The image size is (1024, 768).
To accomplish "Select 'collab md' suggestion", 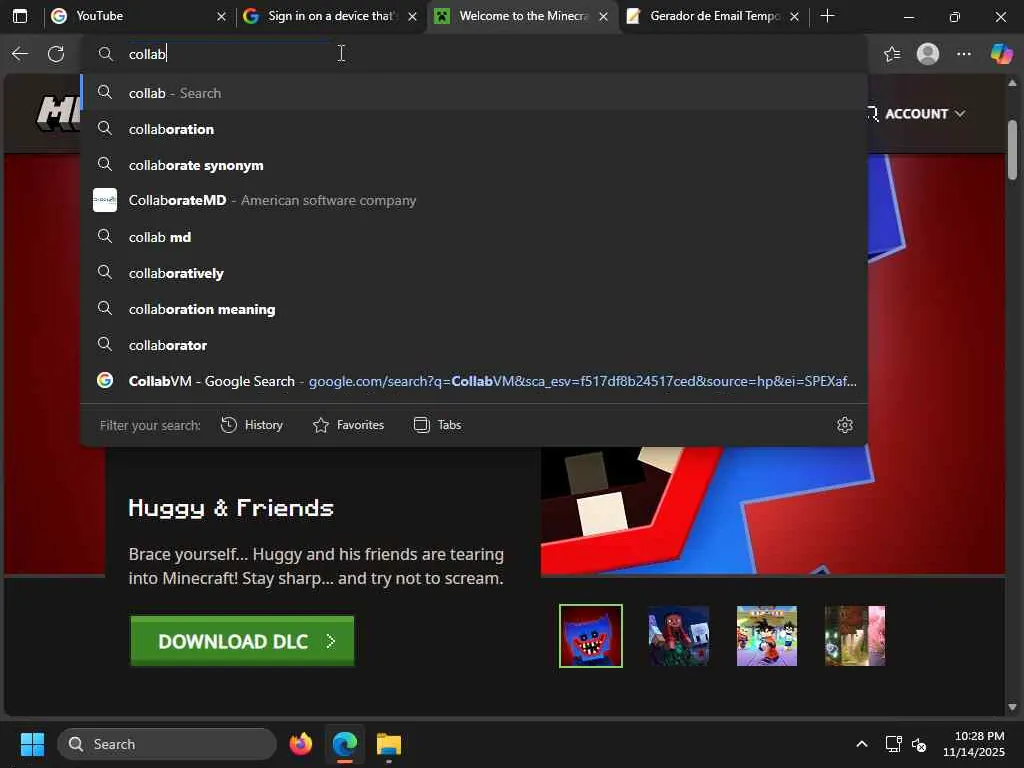I will [x=474, y=237].
